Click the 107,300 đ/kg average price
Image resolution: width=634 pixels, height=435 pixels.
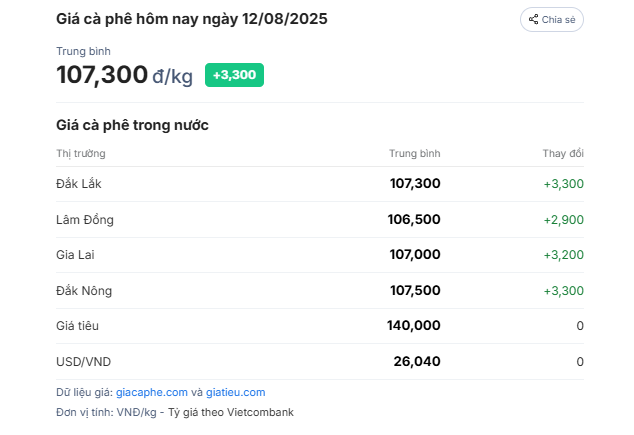point(124,75)
